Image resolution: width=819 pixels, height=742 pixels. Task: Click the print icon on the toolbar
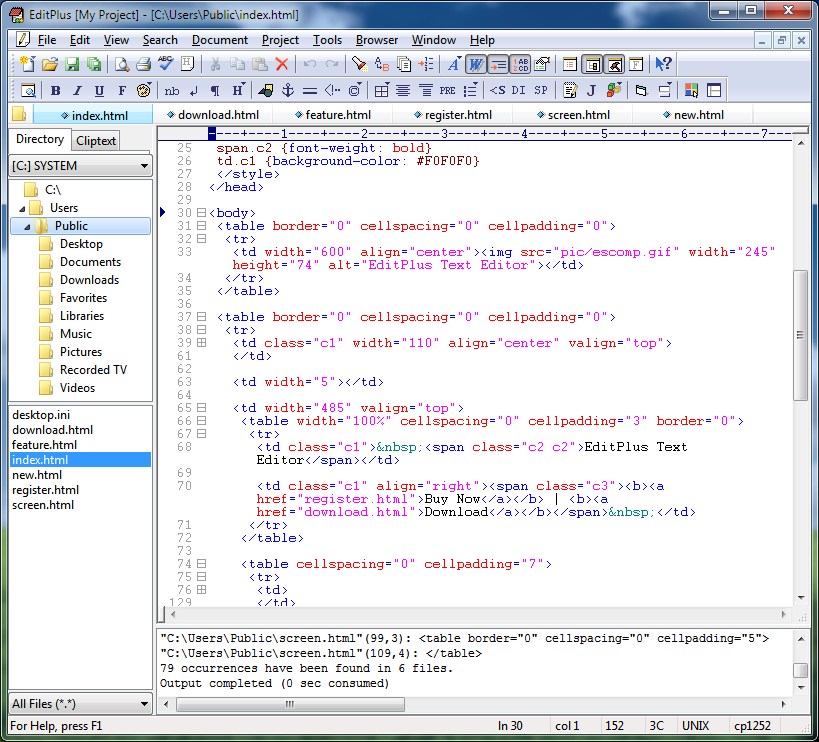coord(144,64)
